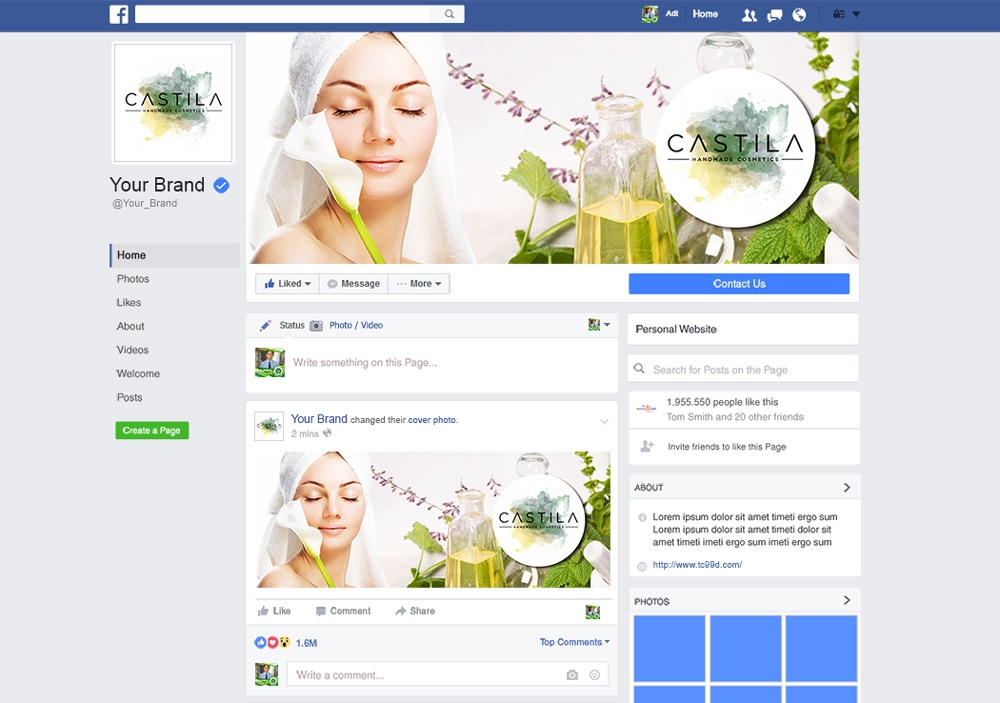Click the Photo/Video camera icon in composer
The width and height of the screenshot is (1000, 703).
[315, 325]
